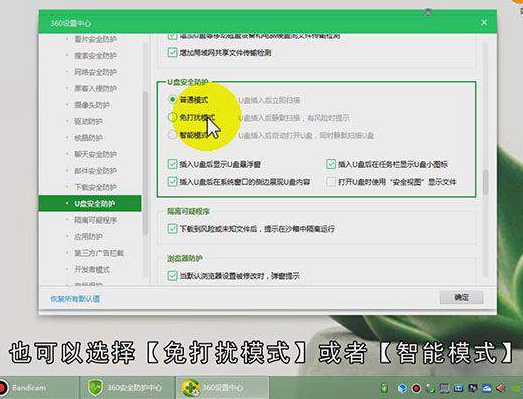Enable 打开U盘时使用安全视图显示文件 checkbox
Image resolution: width=523 pixels, height=399 pixels.
pos(331,181)
